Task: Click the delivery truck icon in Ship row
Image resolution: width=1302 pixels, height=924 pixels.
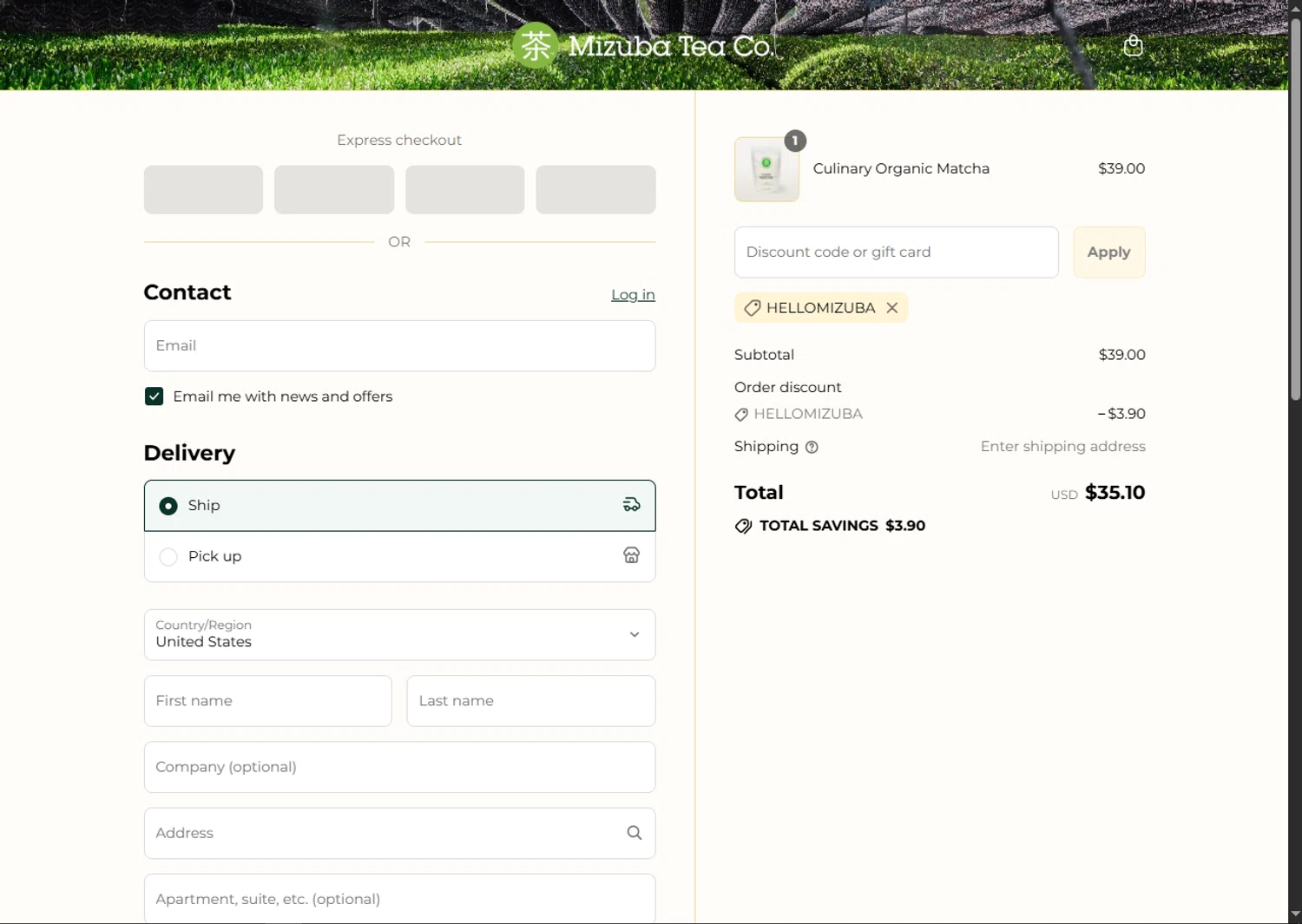Action: click(x=632, y=505)
